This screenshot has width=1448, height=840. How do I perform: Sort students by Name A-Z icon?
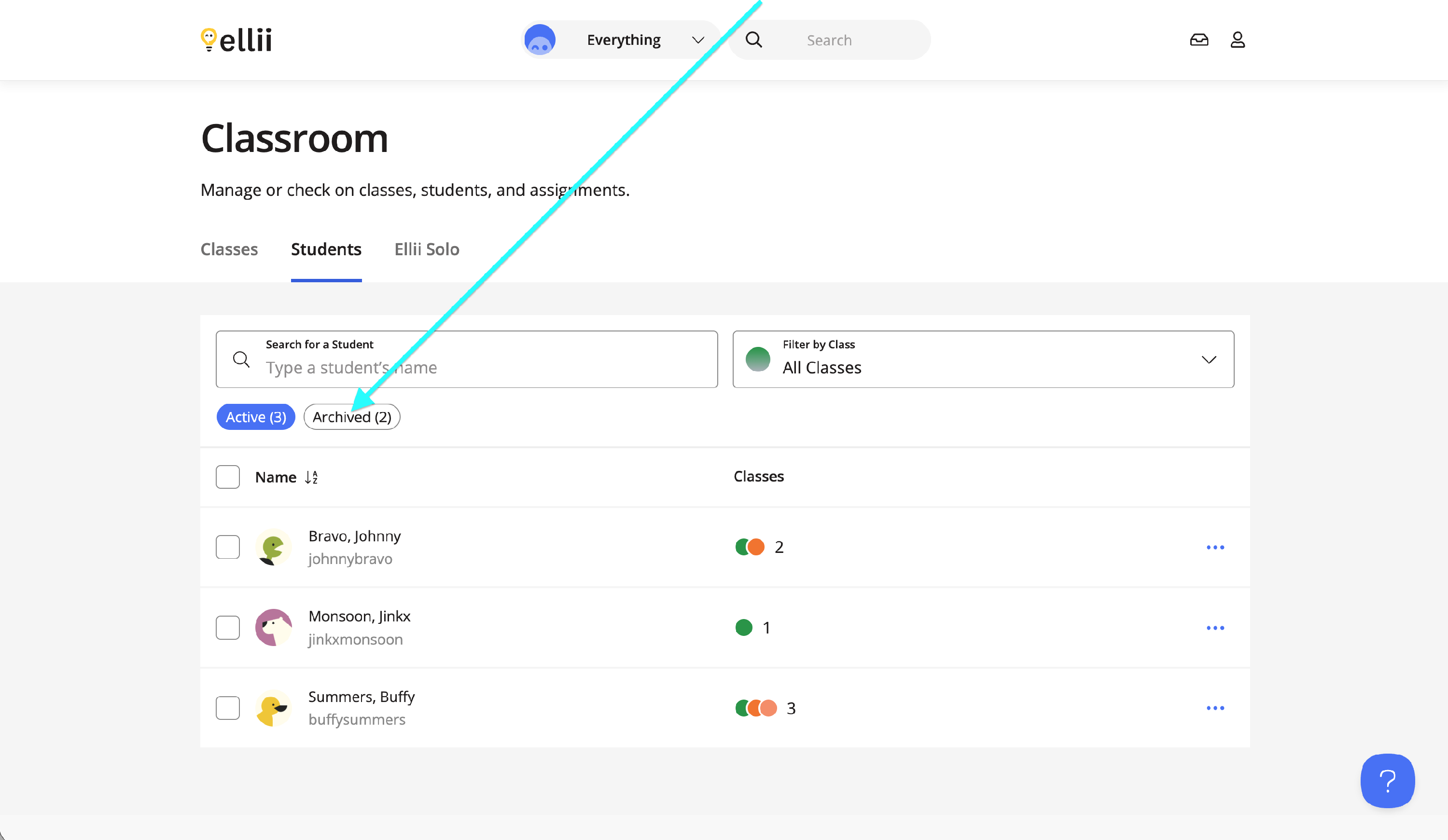click(x=311, y=477)
